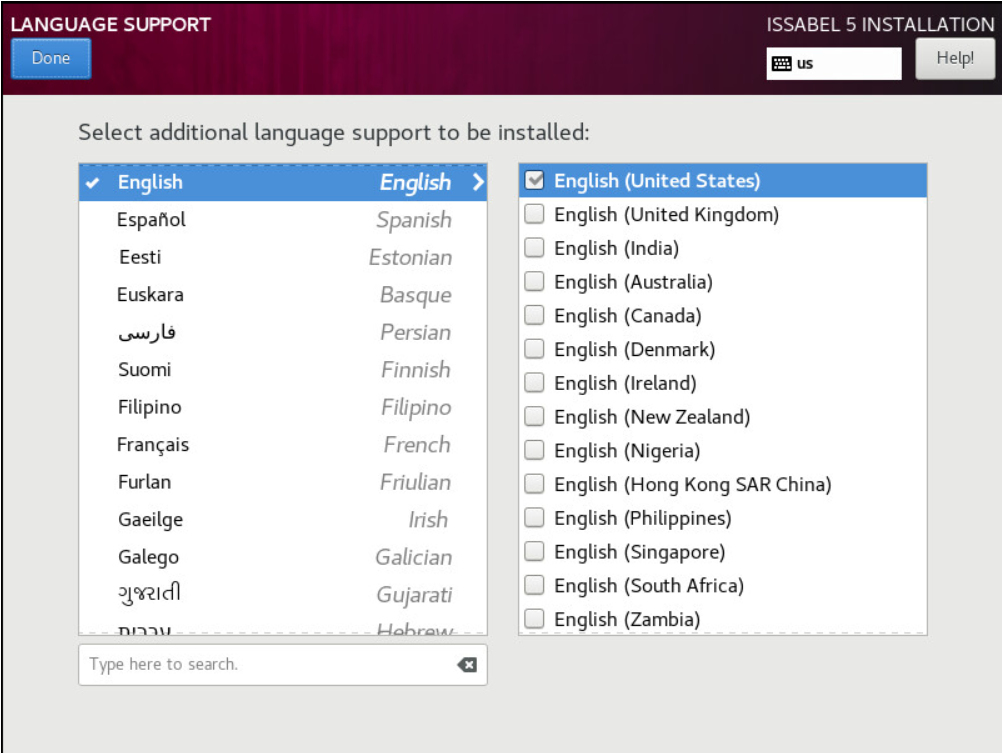This screenshot has width=1003, height=754.
Task: Check the English (Australia) option
Action: 535,282
